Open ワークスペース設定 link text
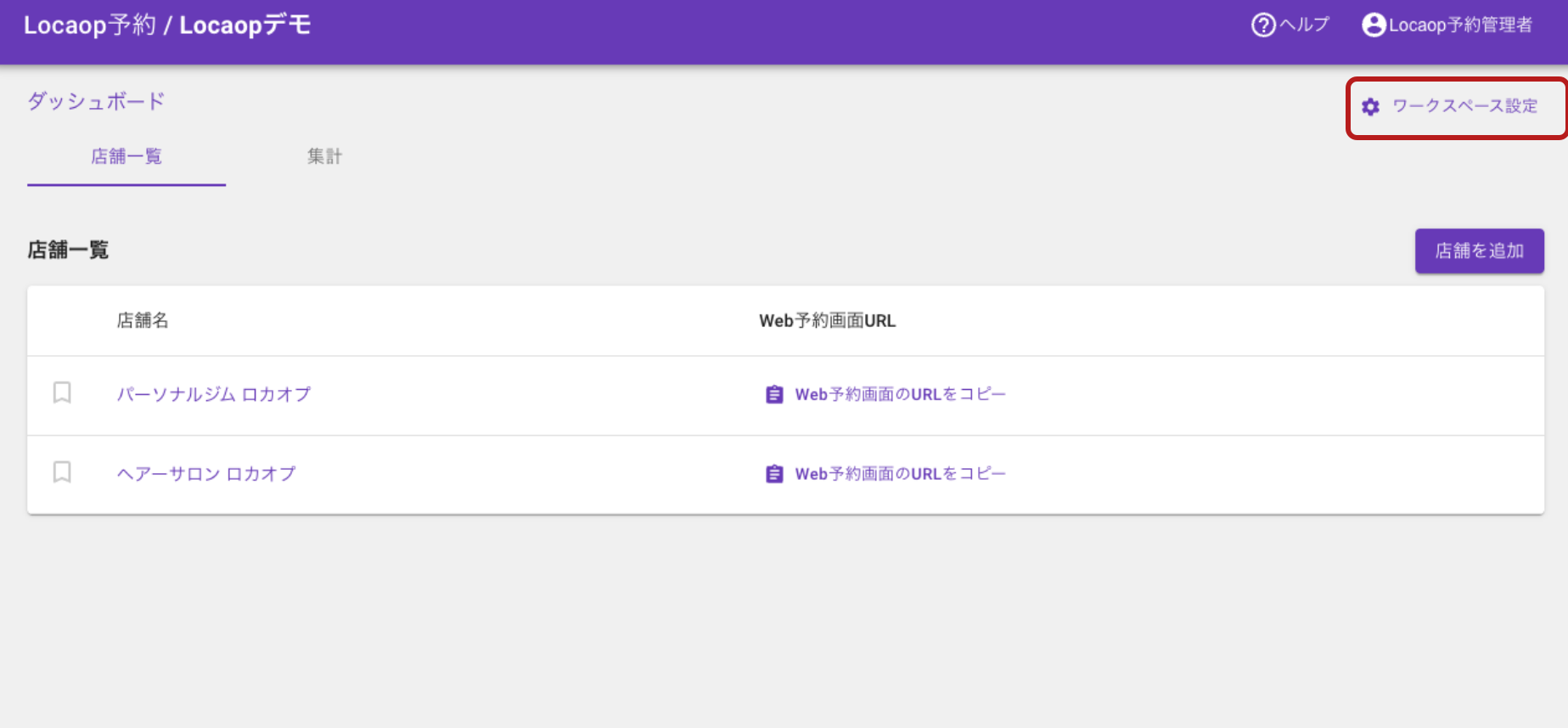Image resolution: width=1568 pixels, height=728 pixels. coord(1465,106)
